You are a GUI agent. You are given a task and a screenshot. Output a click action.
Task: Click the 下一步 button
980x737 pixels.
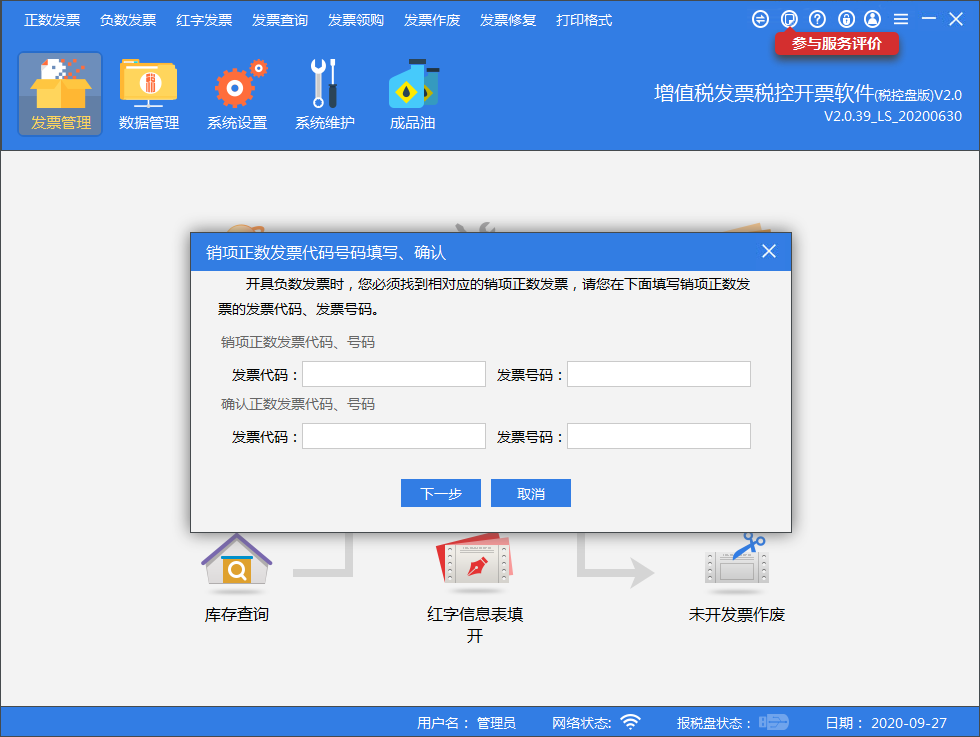[x=441, y=493]
